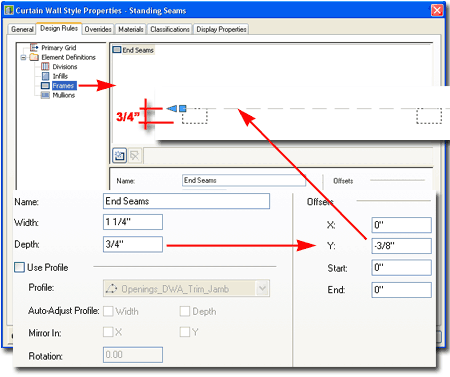Select Divisions in the tree
The height and width of the screenshot is (377, 450).
click(65, 67)
